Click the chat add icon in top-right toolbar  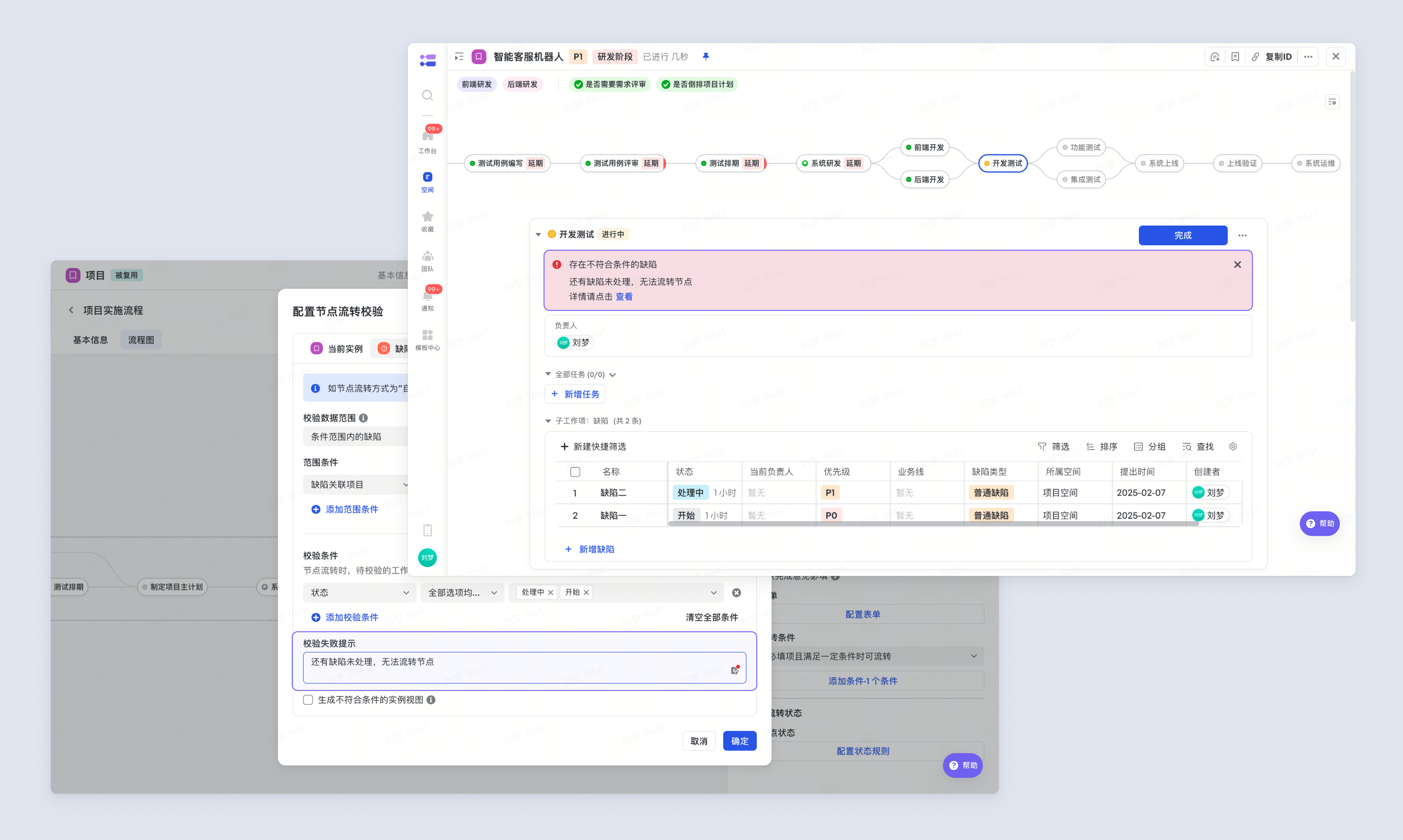click(x=1215, y=57)
